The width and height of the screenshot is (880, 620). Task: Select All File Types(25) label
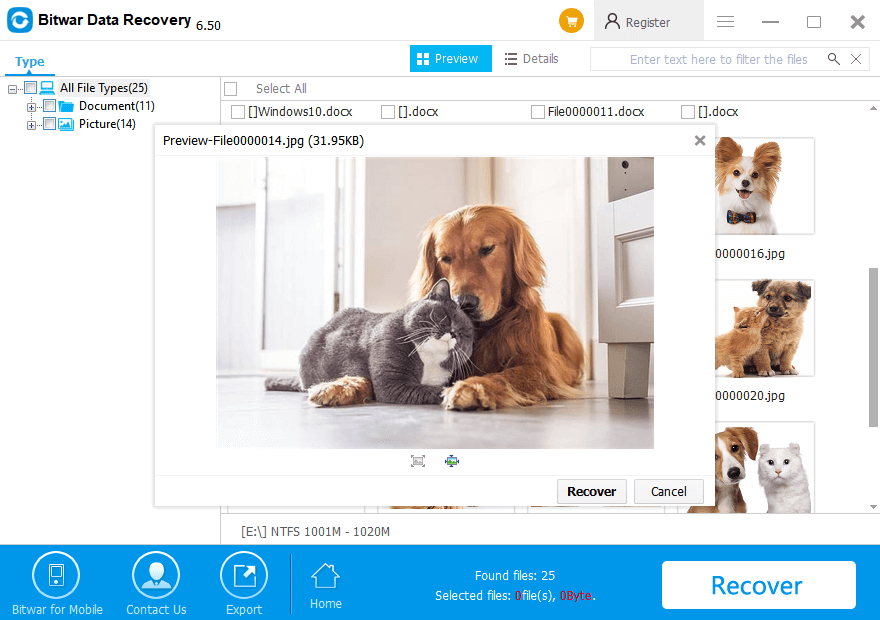[104, 88]
